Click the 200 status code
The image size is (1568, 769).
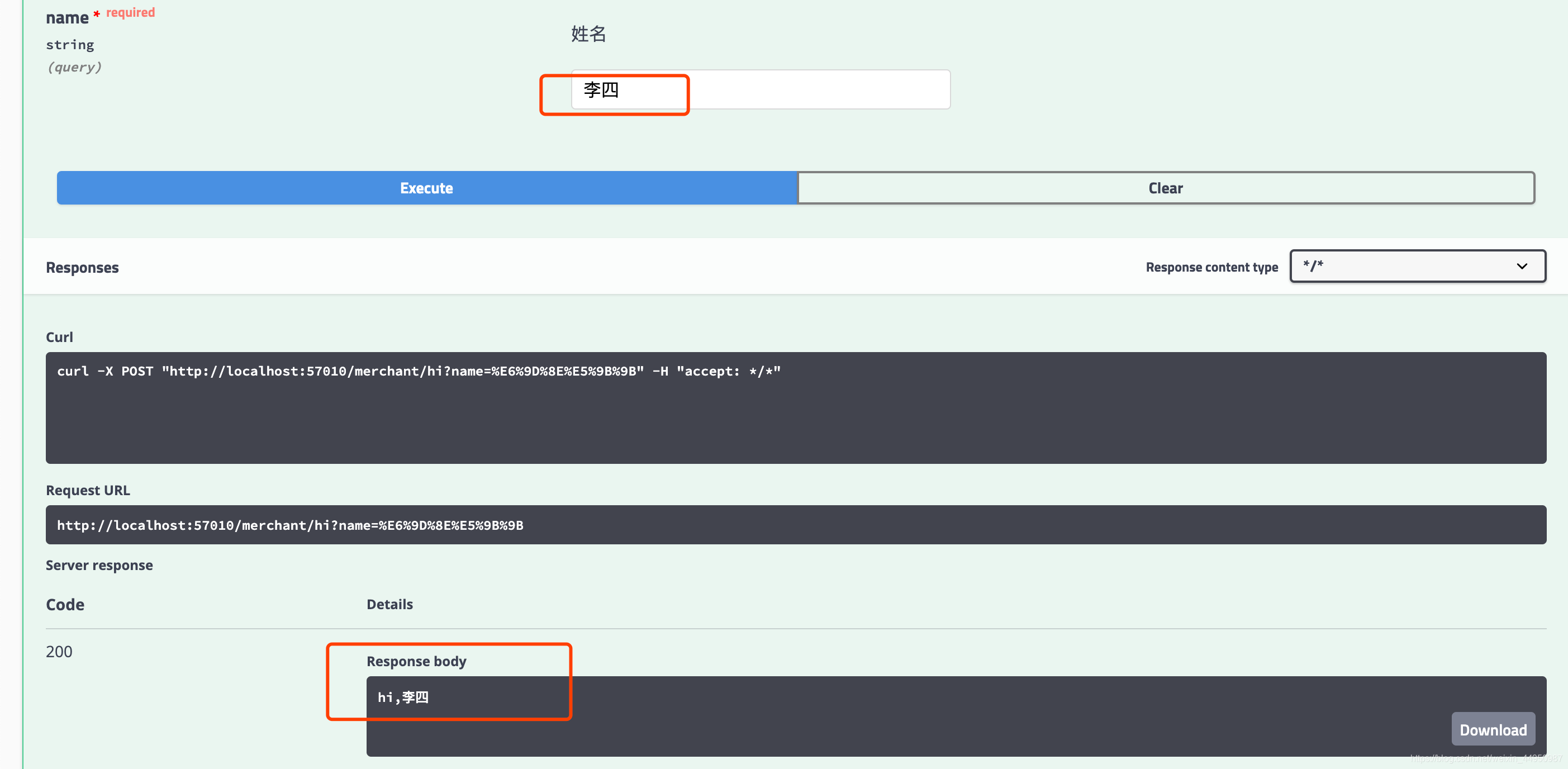59,652
